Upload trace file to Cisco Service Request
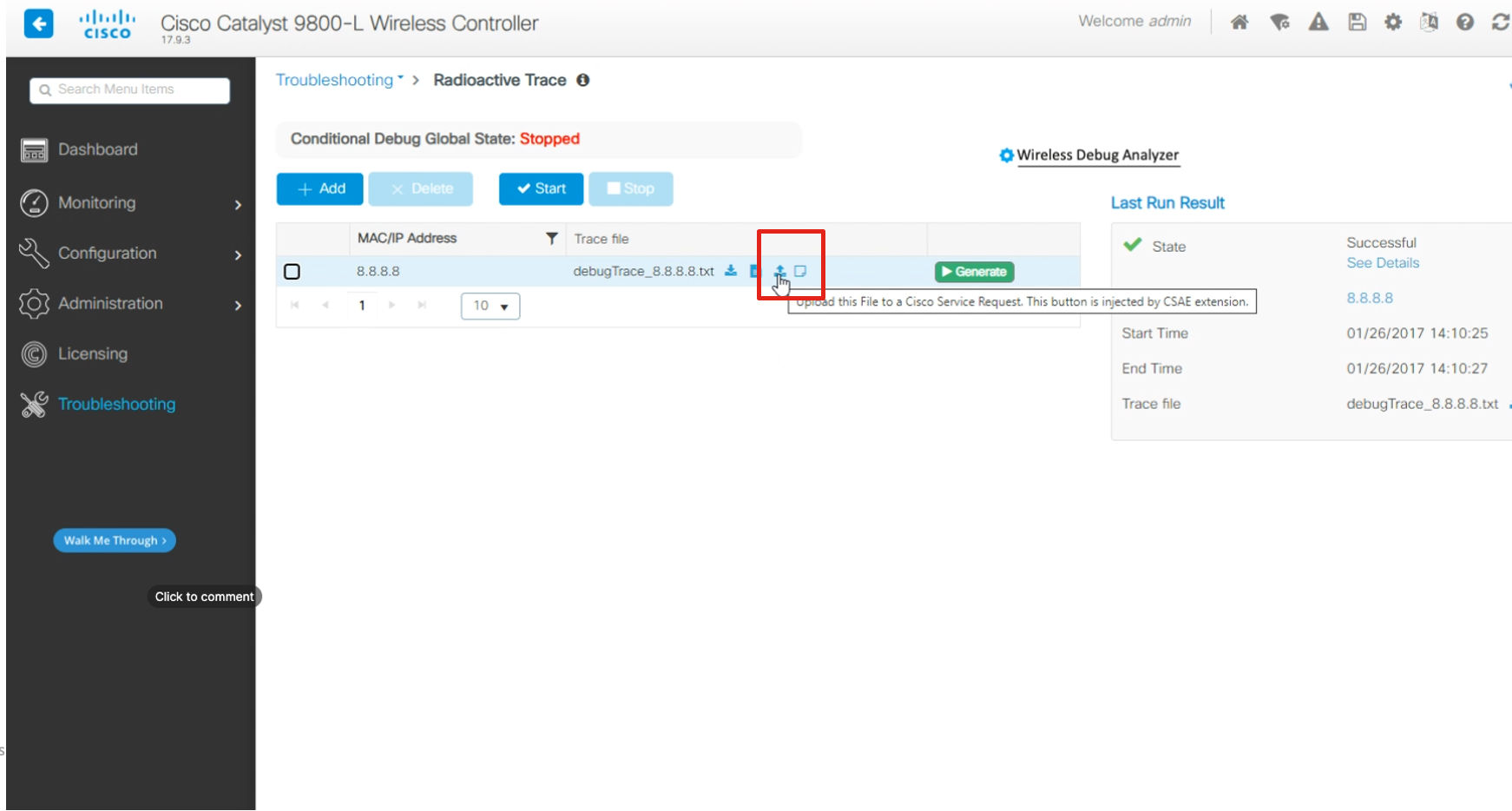Image resolution: width=1512 pixels, height=811 pixels. [x=779, y=271]
